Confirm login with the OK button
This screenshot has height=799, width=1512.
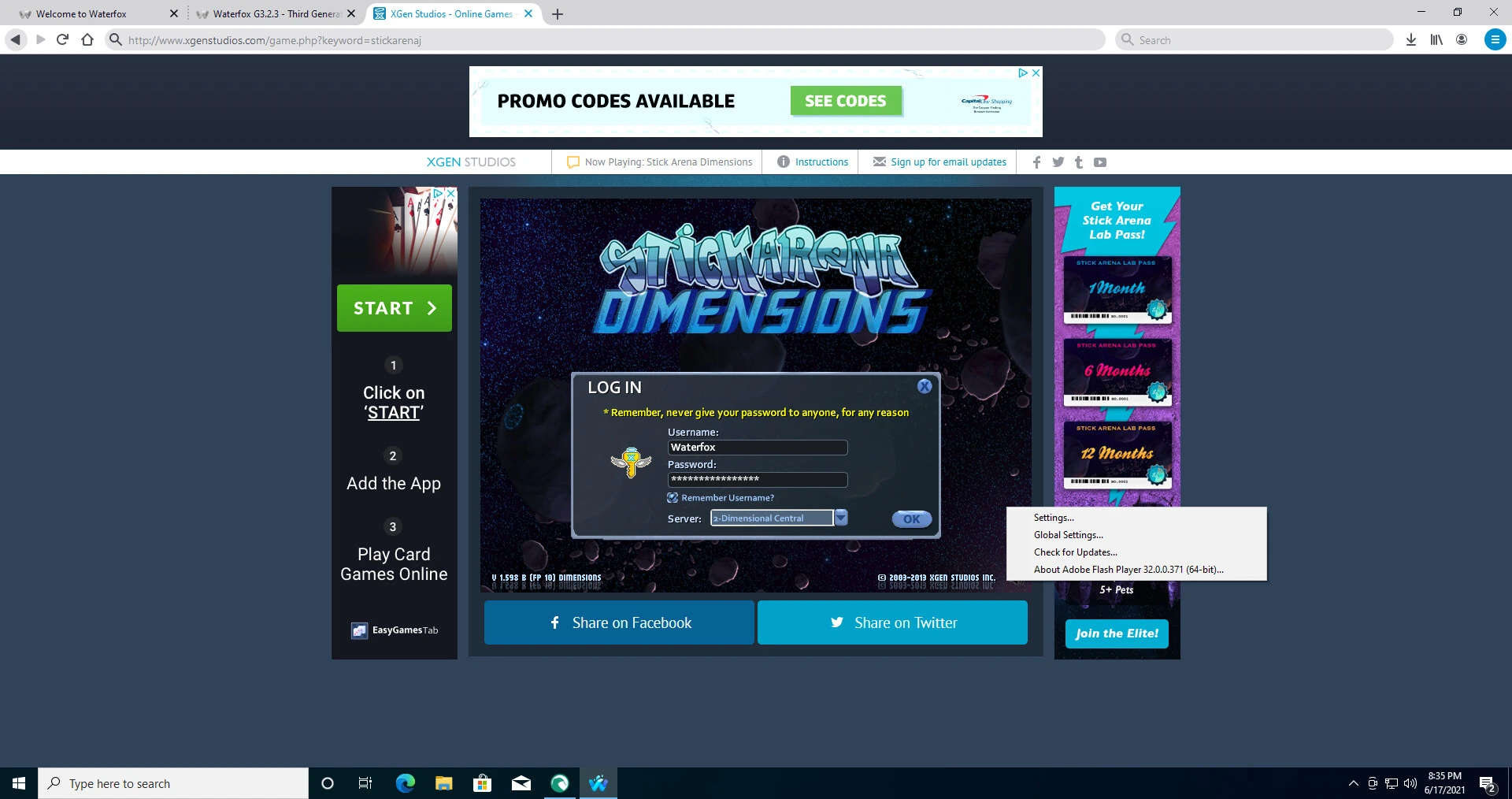(912, 518)
